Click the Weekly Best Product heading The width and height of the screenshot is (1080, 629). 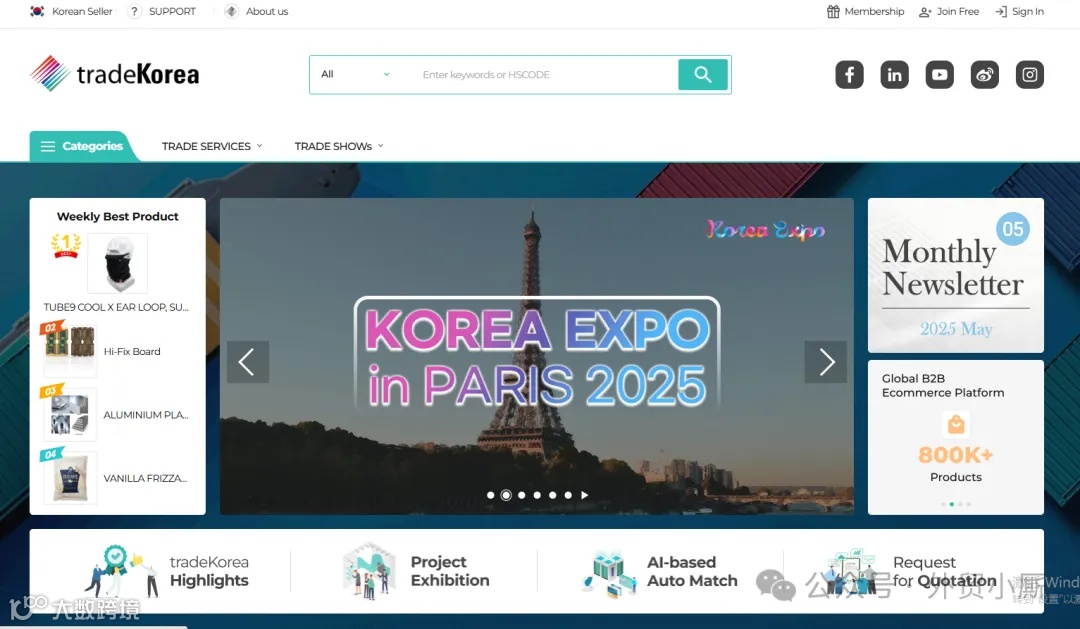coord(118,216)
